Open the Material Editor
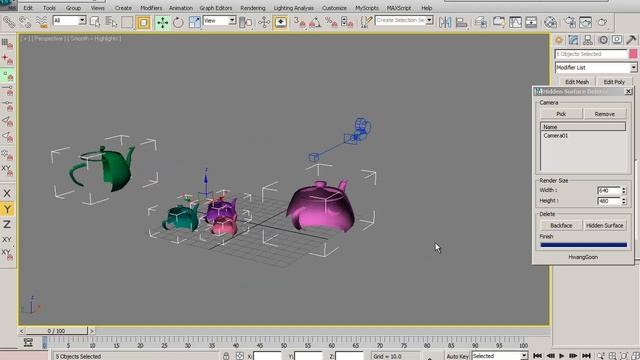The image size is (640, 360). click(550, 22)
